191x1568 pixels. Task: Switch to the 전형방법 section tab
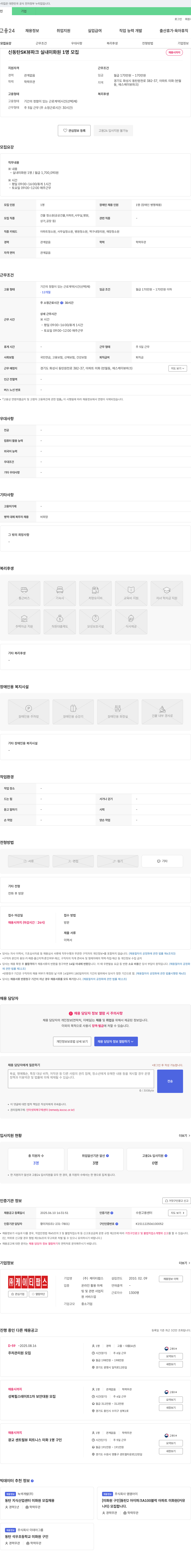148,43
